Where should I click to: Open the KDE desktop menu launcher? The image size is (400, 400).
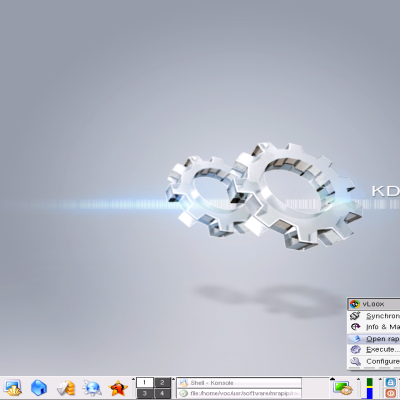[x=13, y=388]
